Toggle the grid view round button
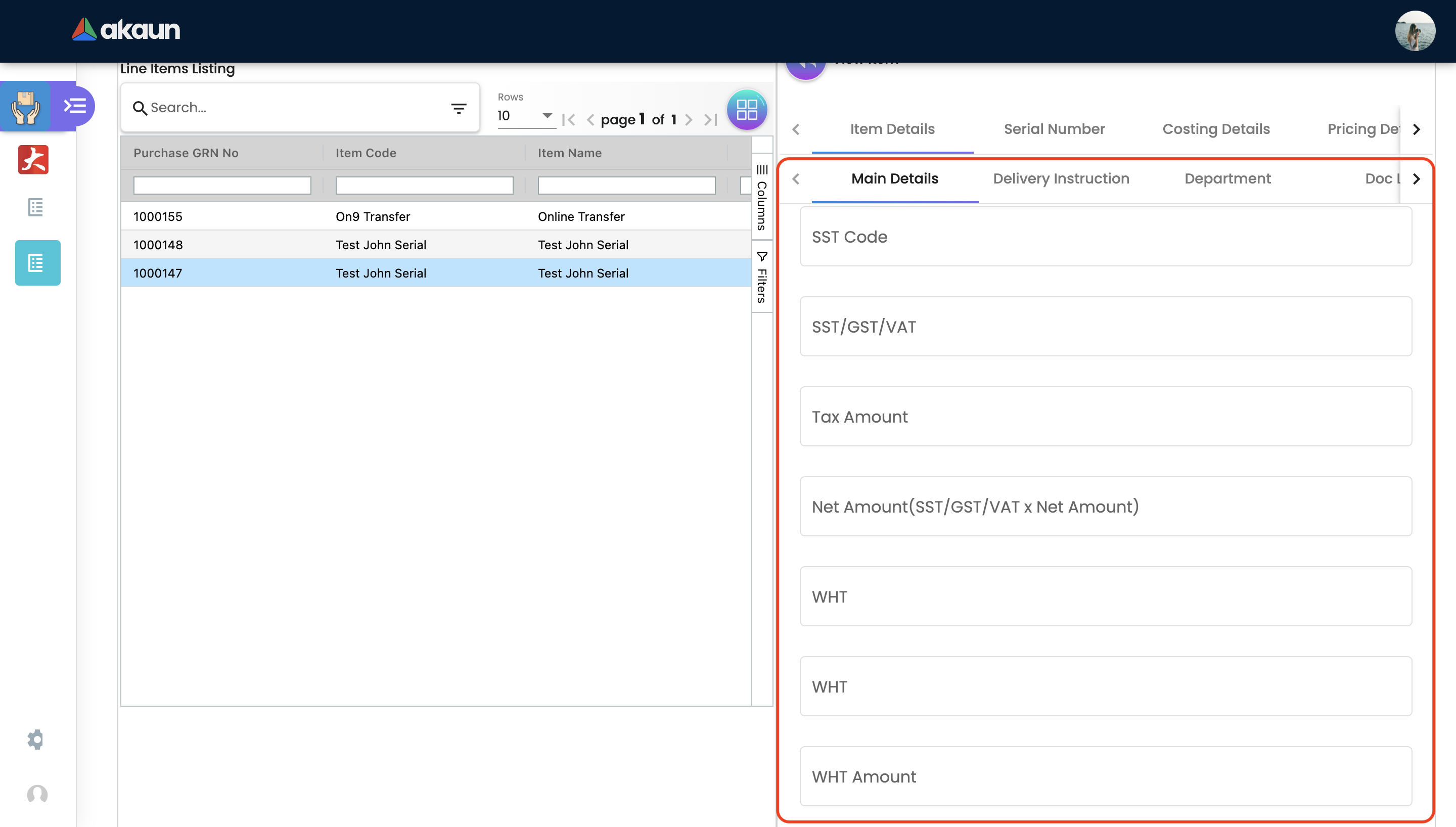 746,109
